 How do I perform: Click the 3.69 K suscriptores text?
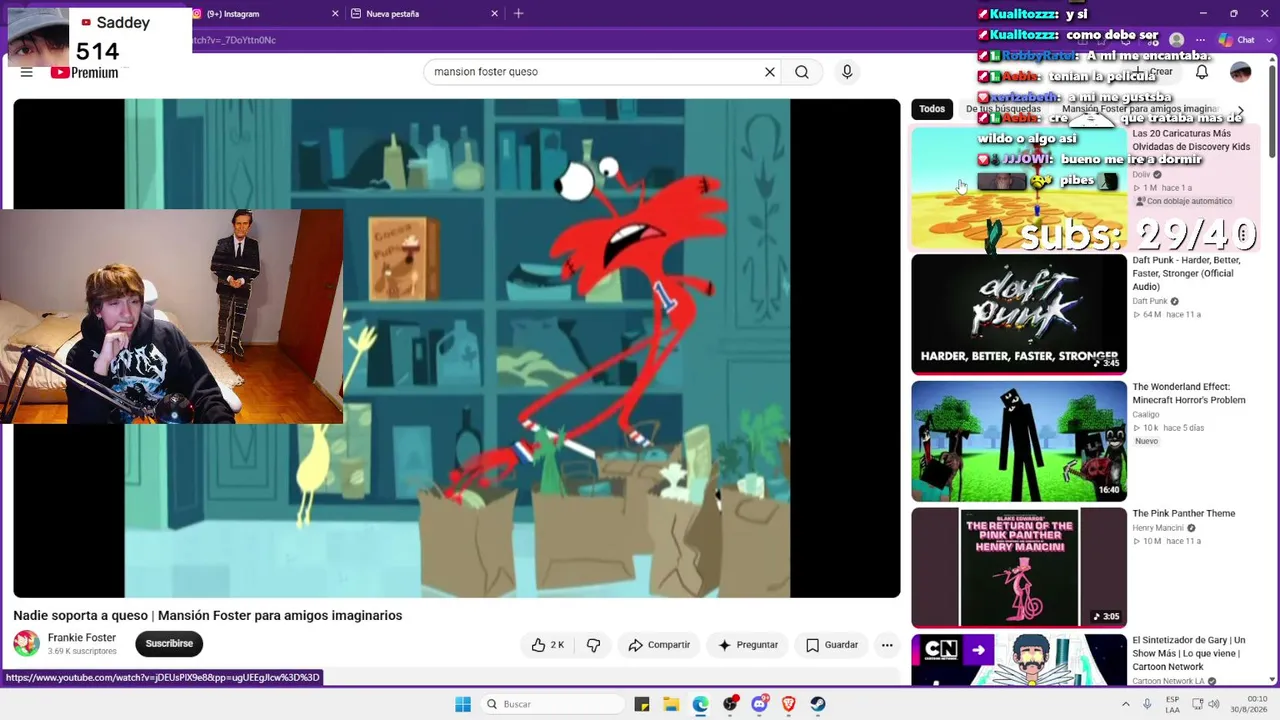82,652
